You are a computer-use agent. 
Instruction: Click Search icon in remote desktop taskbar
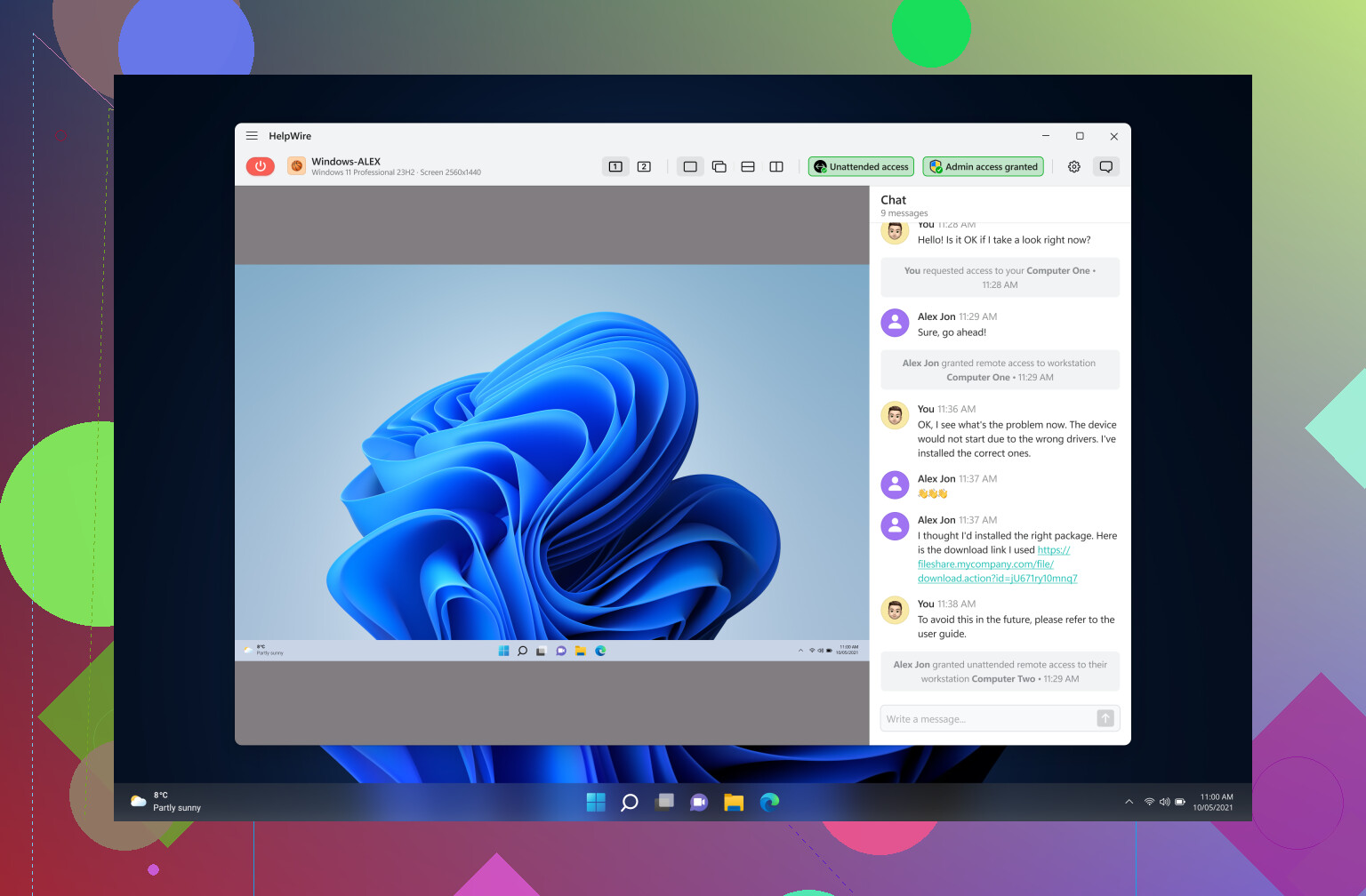522,651
